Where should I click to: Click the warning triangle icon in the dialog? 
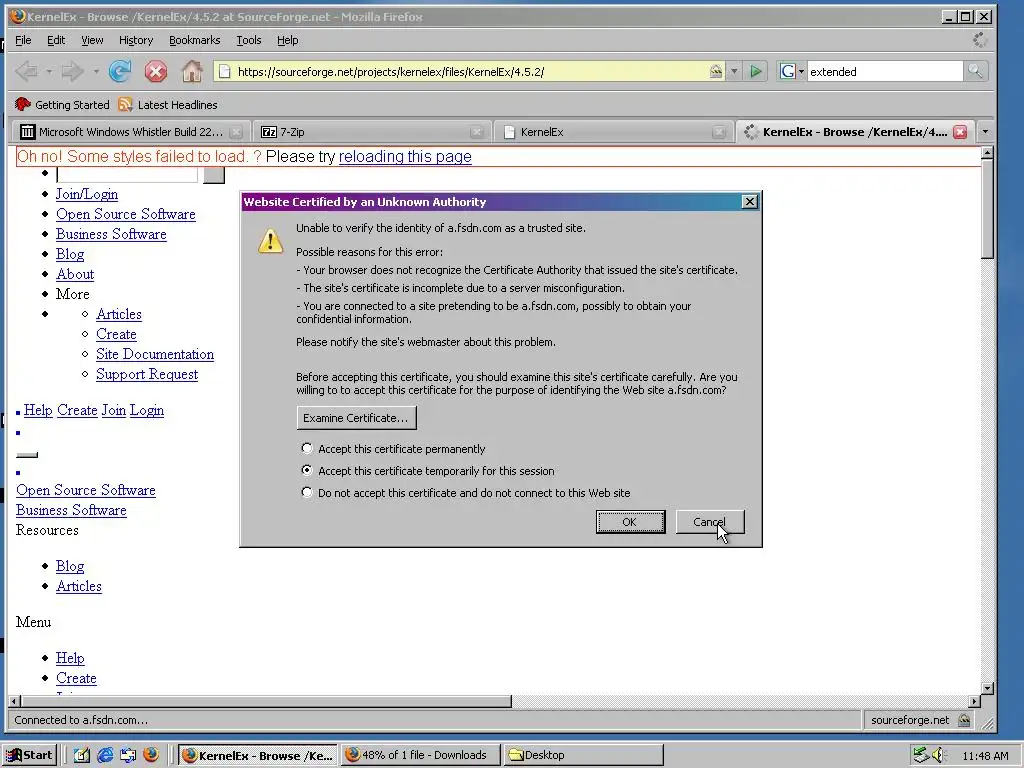tap(270, 241)
